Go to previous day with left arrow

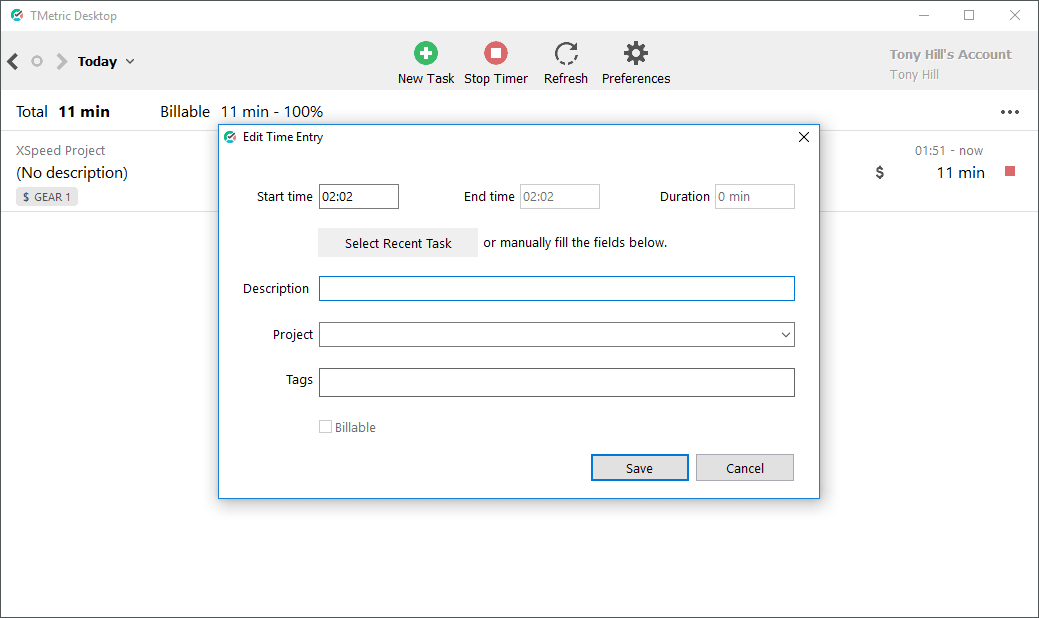tap(13, 61)
